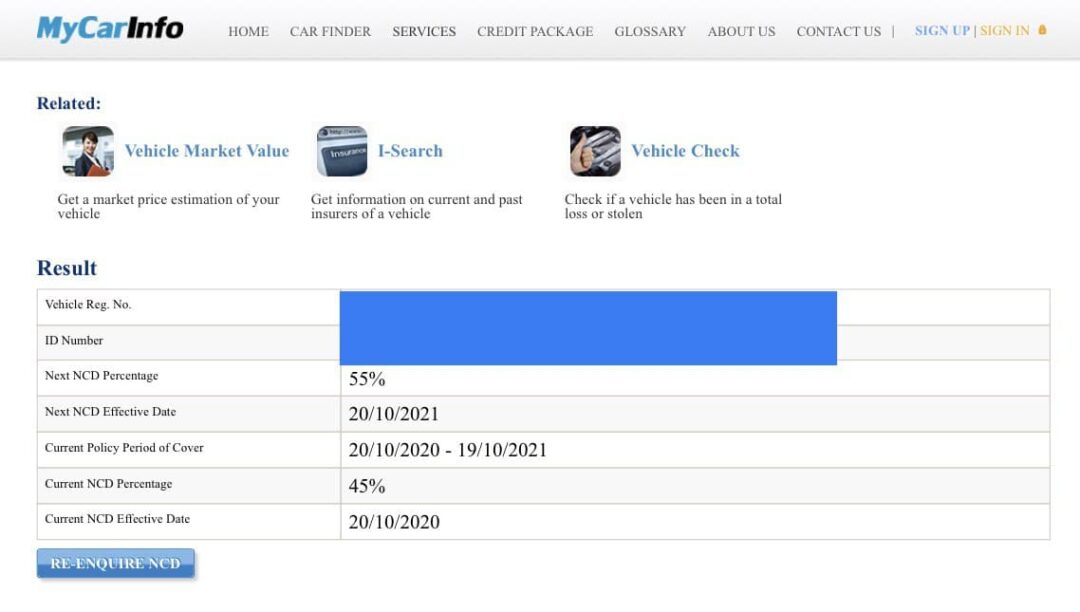Open the Glossary menu item
The image size is (1080, 612).
[650, 32]
